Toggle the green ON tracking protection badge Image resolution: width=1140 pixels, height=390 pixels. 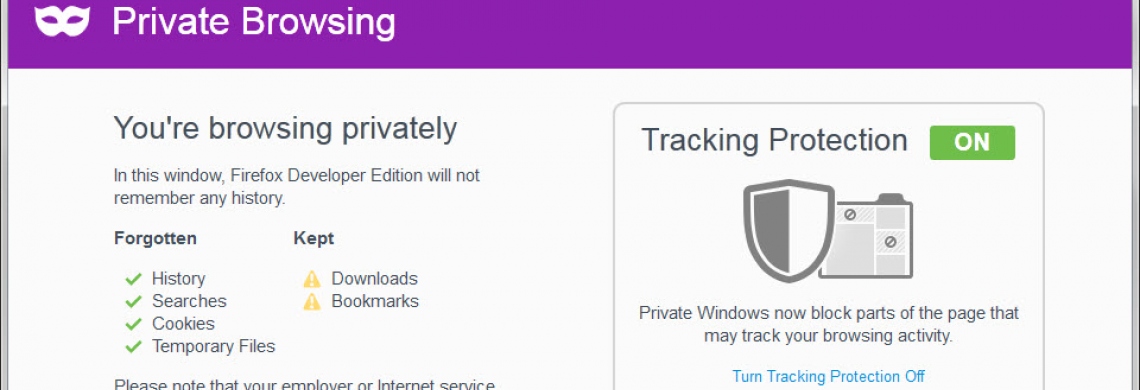point(972,142)
